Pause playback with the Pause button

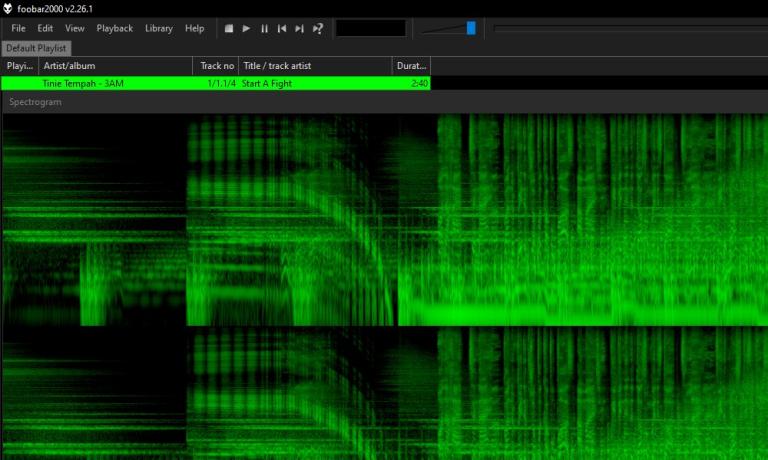pos(264,28)
